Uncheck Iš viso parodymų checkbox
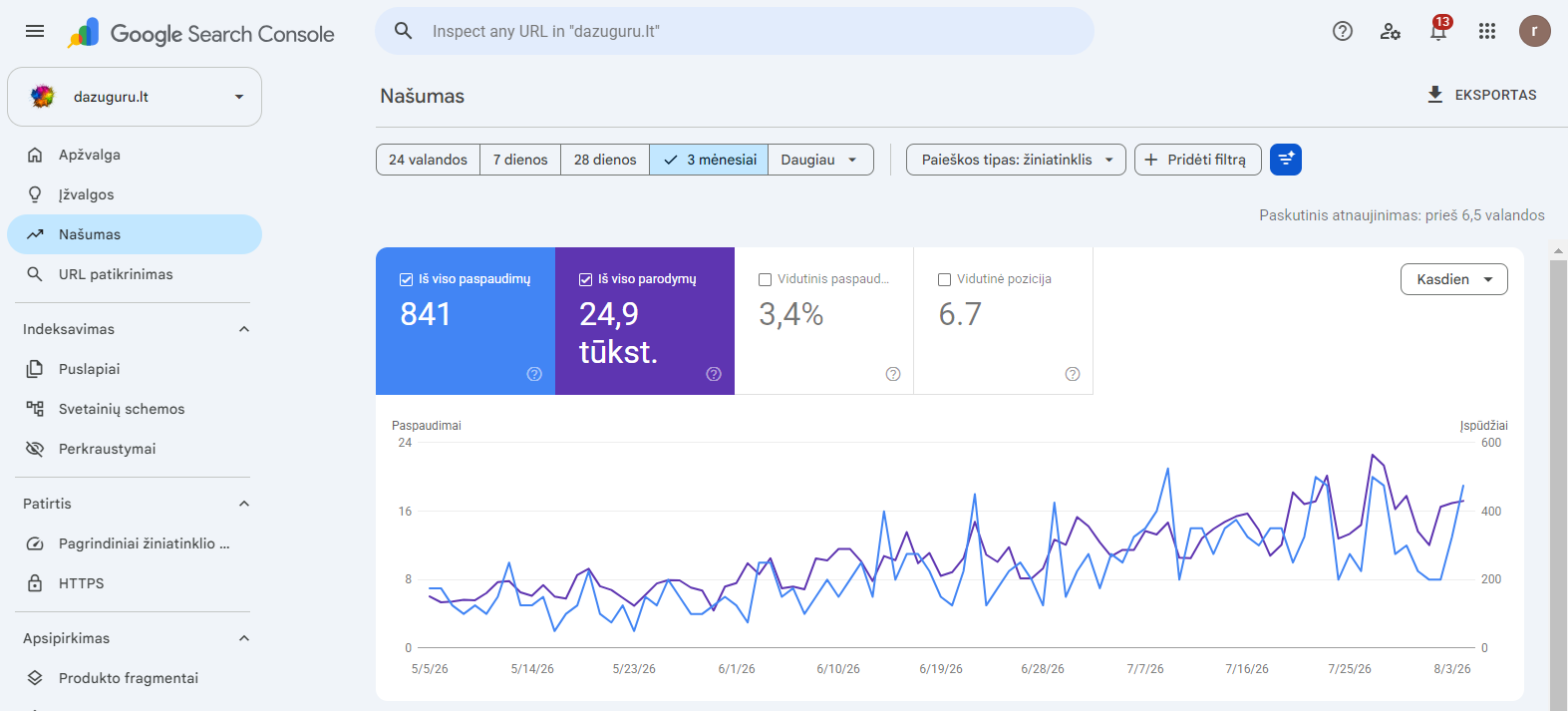The image size is (1568, 711). (585, 279)
